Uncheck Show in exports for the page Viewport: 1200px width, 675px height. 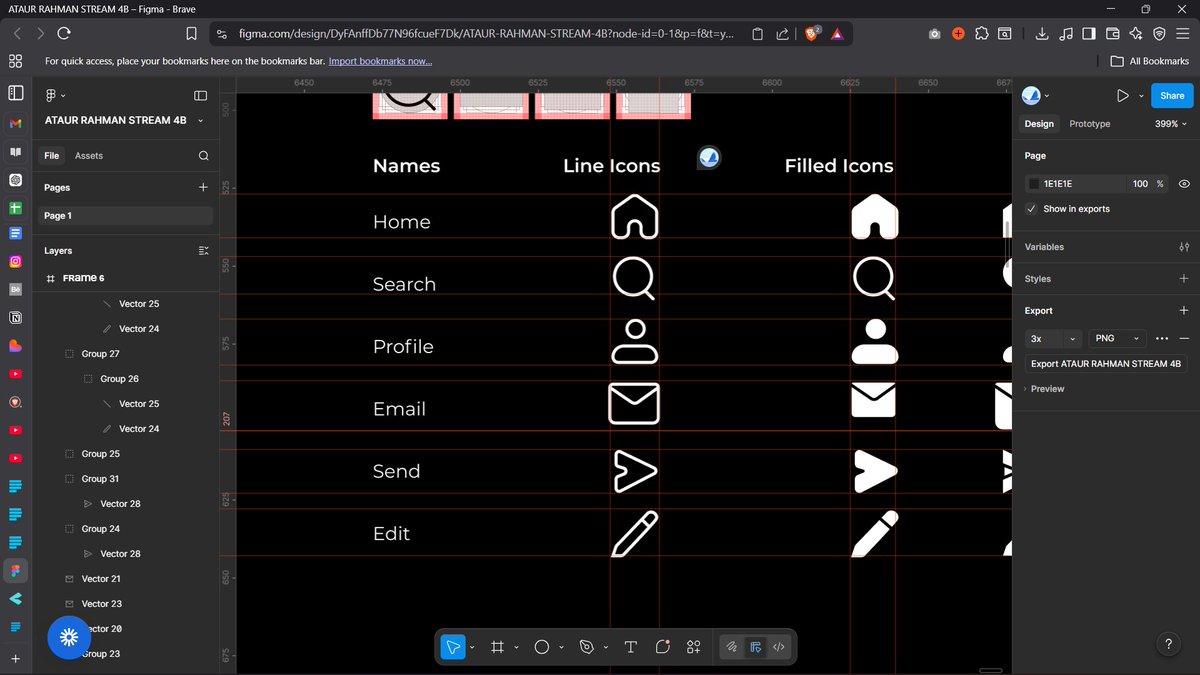tap(1031, 209)
